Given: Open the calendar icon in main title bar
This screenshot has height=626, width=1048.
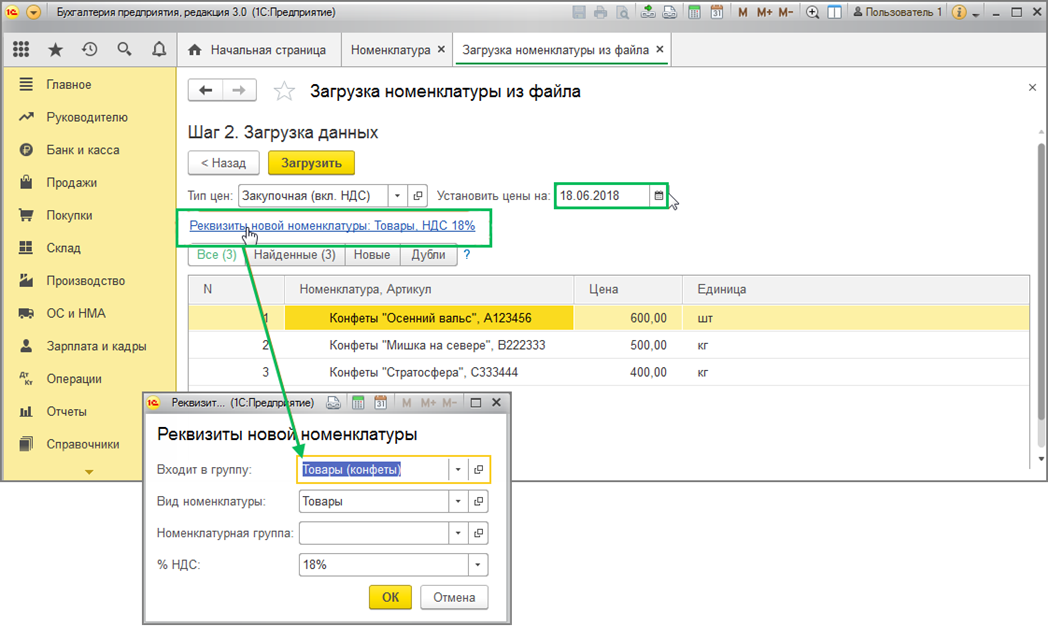Looking at the screenshot, I should coord(716,12).
